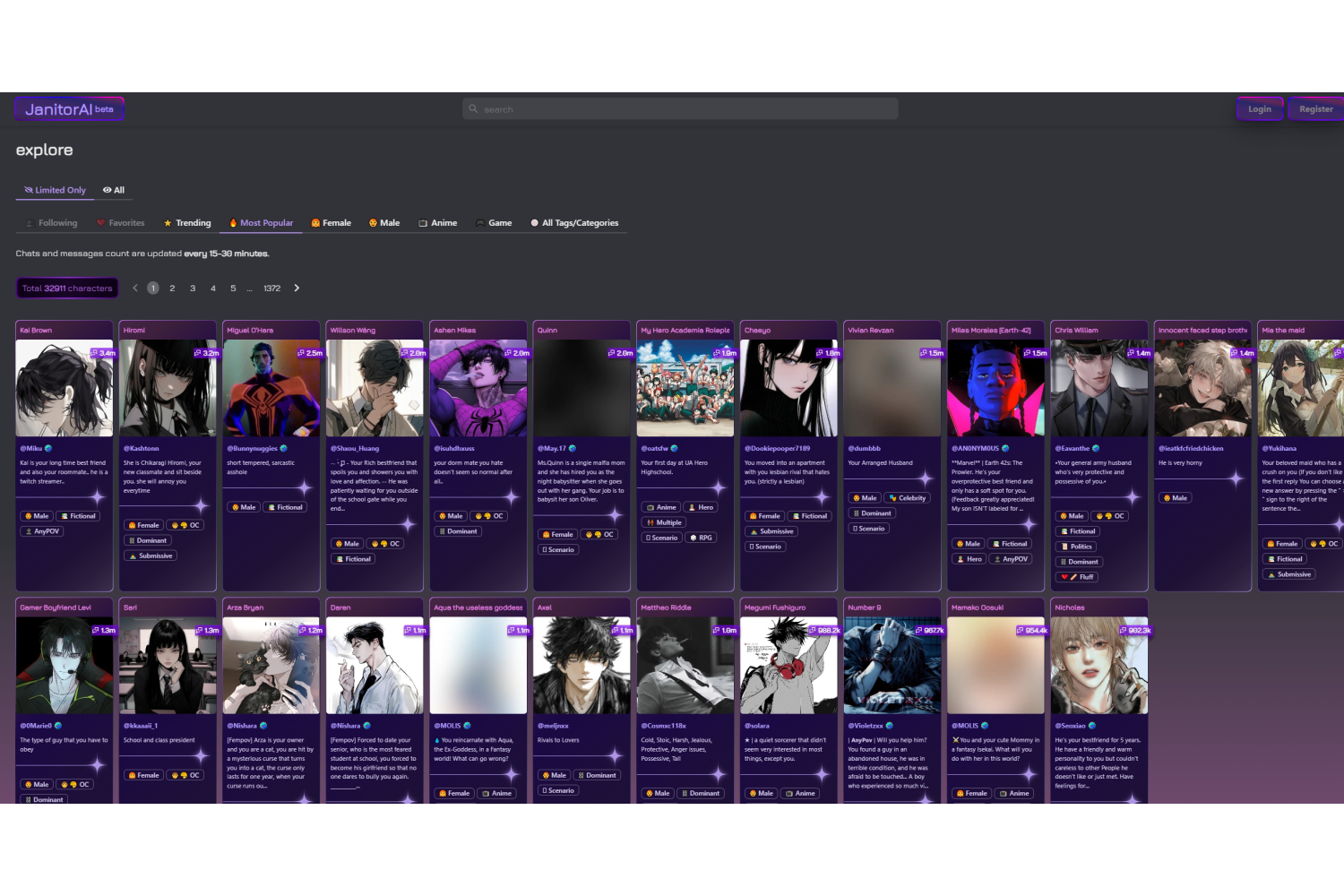Click AnyPOV tag on Kai Brown card
Screen dimensions: 1344x896
42,531
